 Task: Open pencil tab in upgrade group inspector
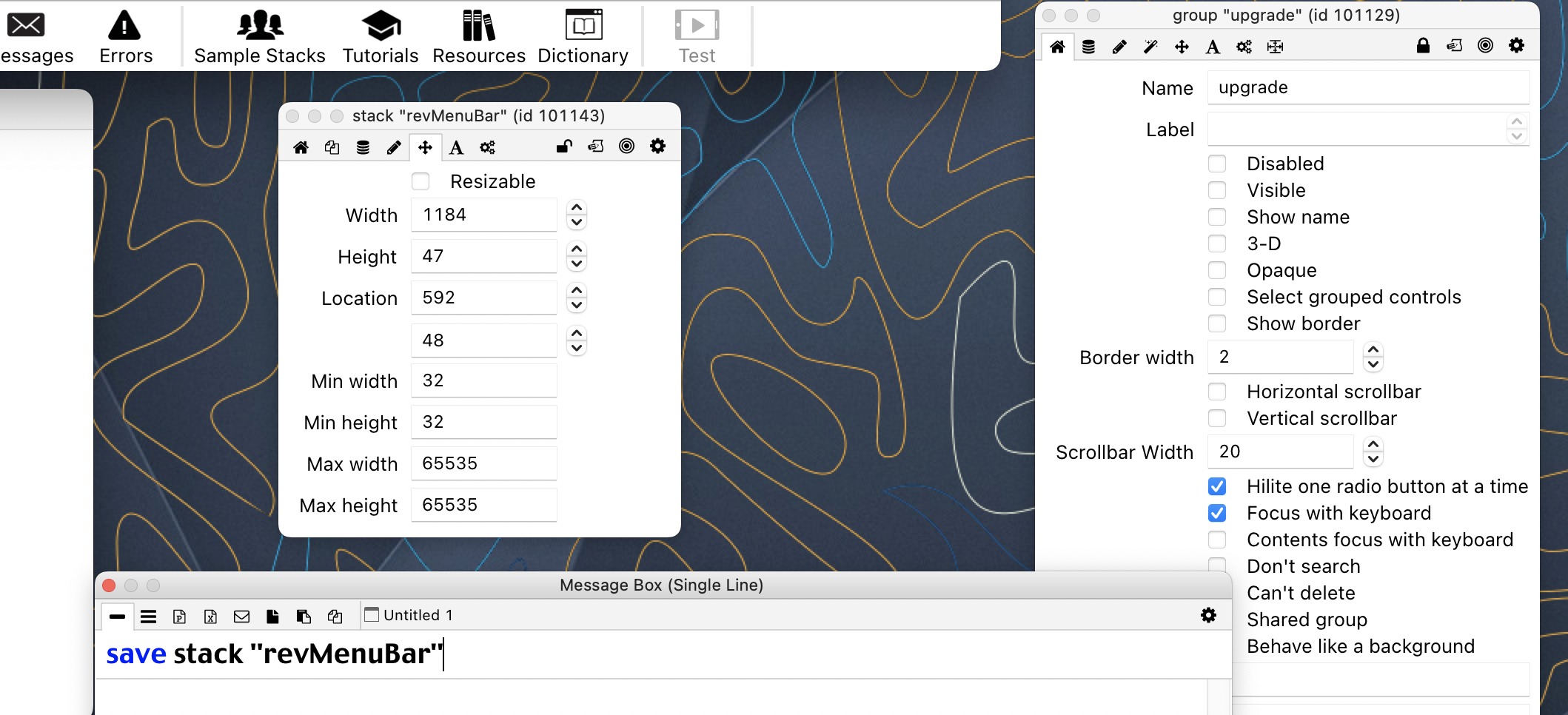tap(1119, 47)
